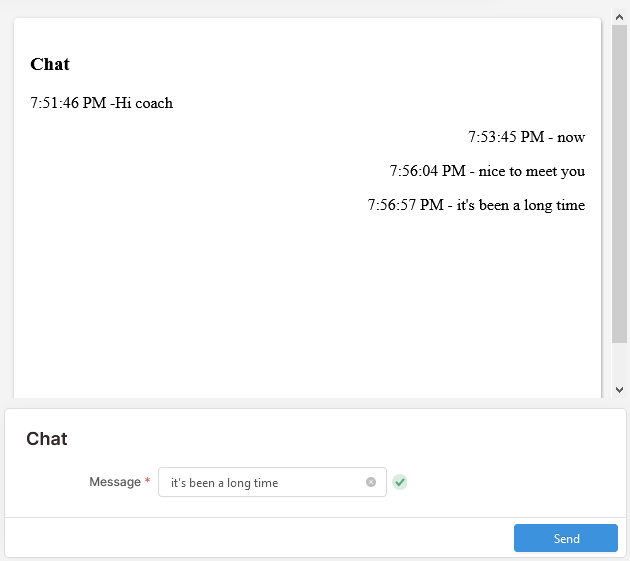Click the Message field label
This screenshot has height=561, width=630.
pos(115,481)
